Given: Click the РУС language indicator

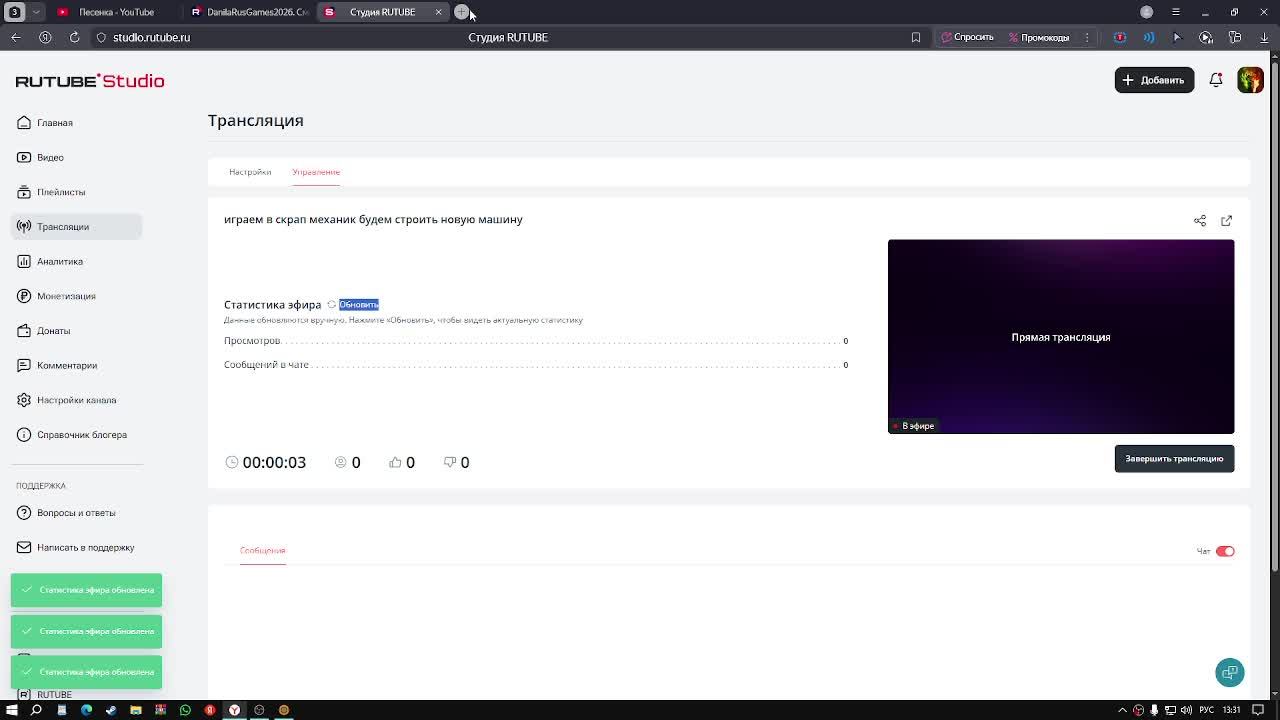Looking at the screenshot, I should 1207,710.
